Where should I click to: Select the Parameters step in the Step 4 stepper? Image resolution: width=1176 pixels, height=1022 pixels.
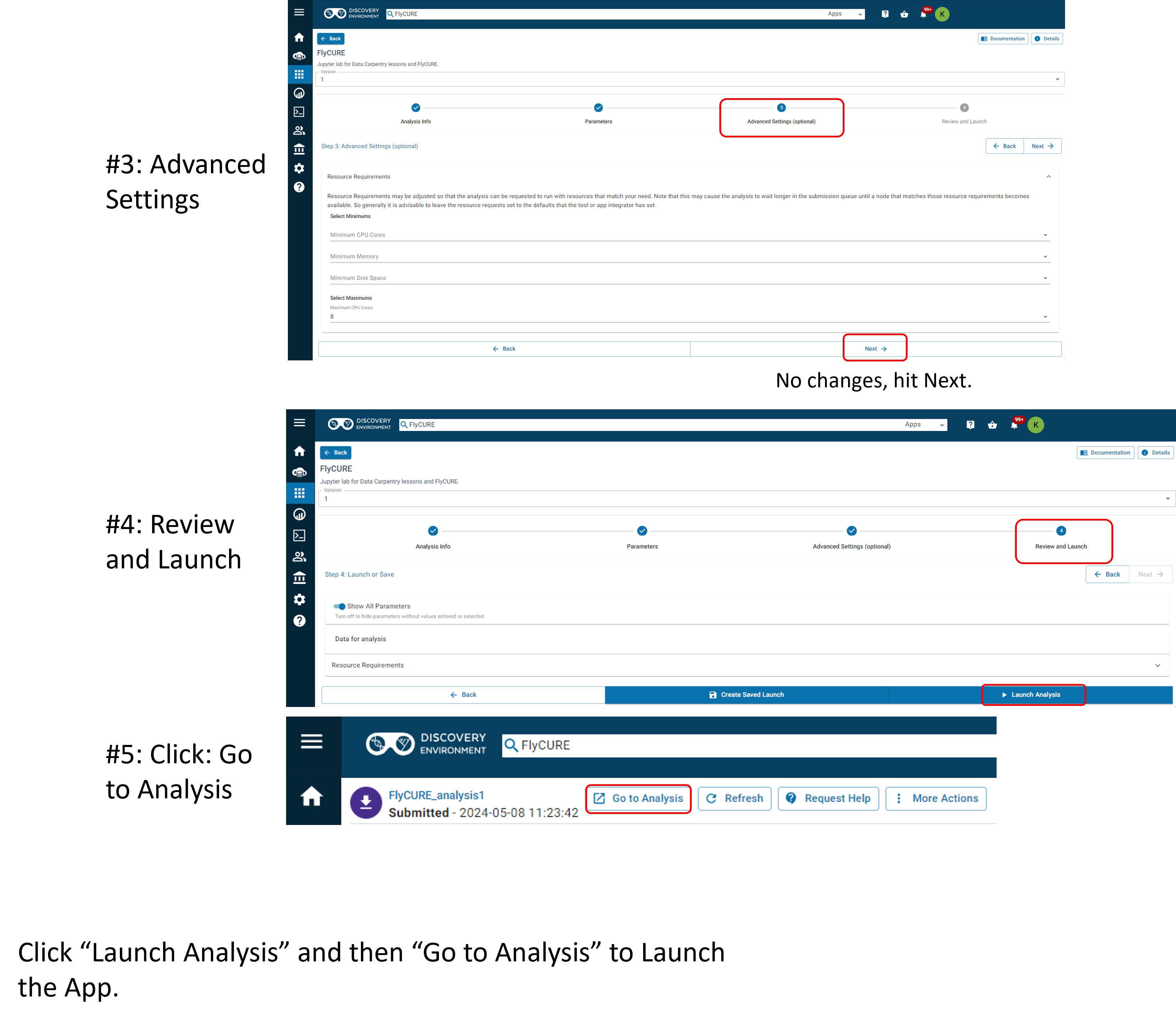(642, 538)
